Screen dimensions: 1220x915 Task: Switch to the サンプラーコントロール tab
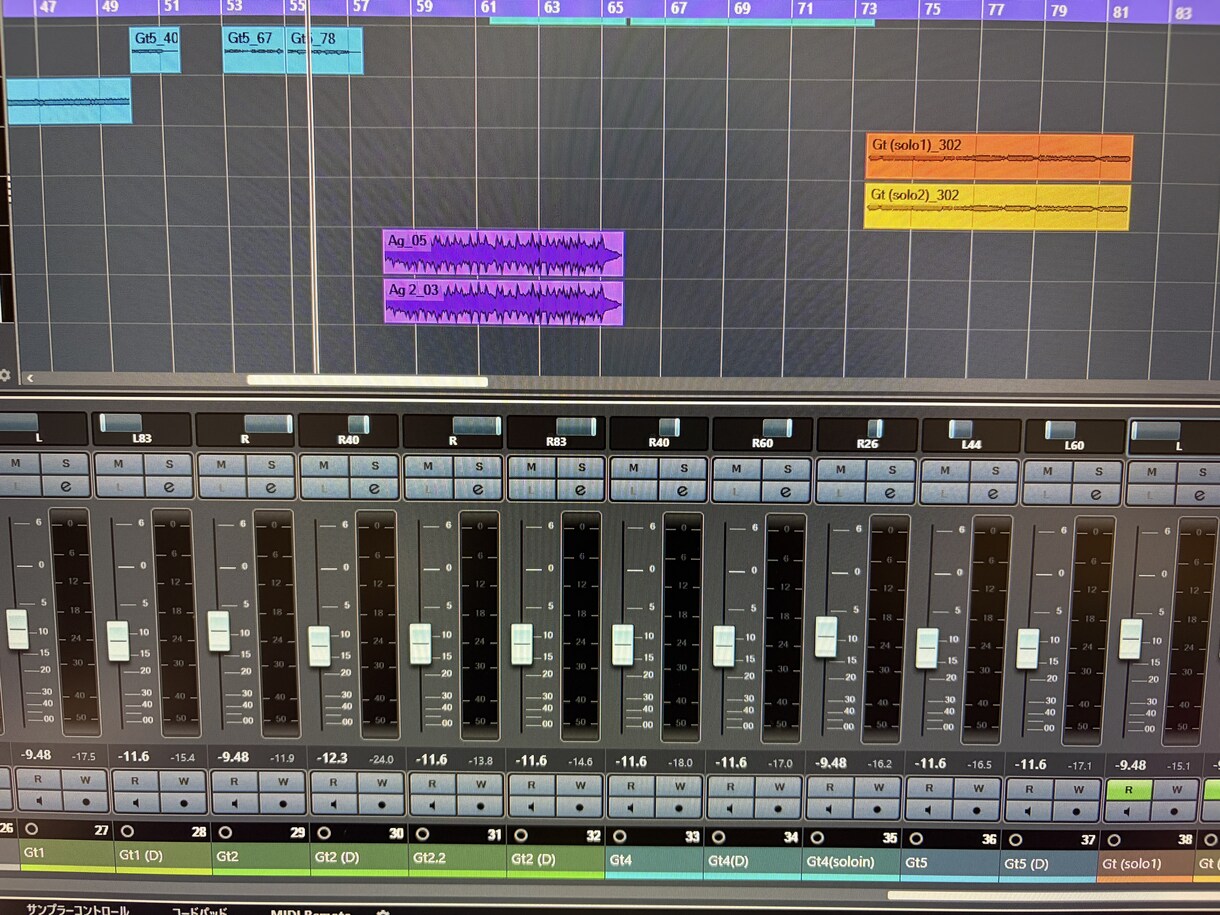(x=77, y=910)
